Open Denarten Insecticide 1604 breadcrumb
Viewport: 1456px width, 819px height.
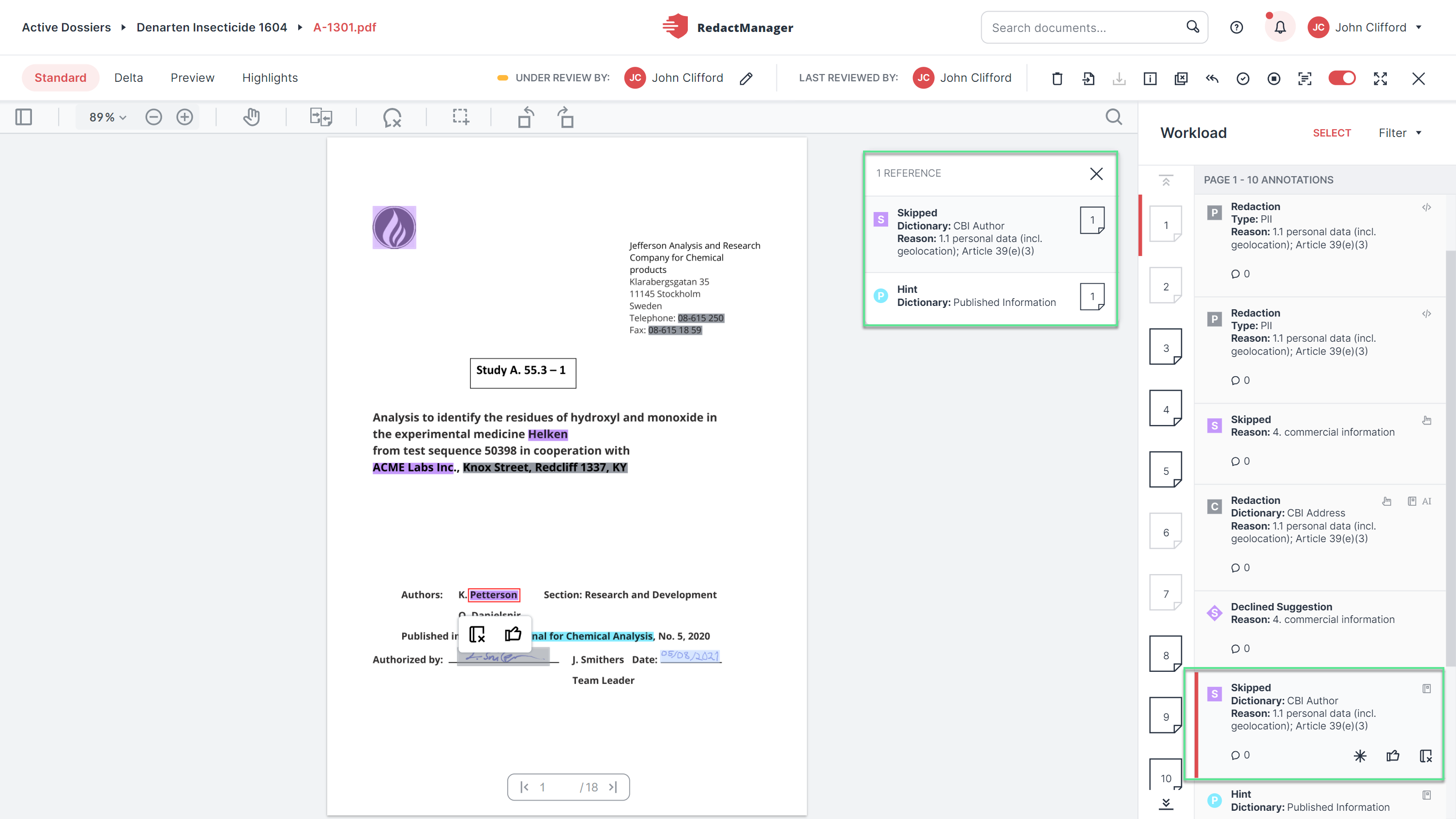pyautogui.click(x=212, y=27)
